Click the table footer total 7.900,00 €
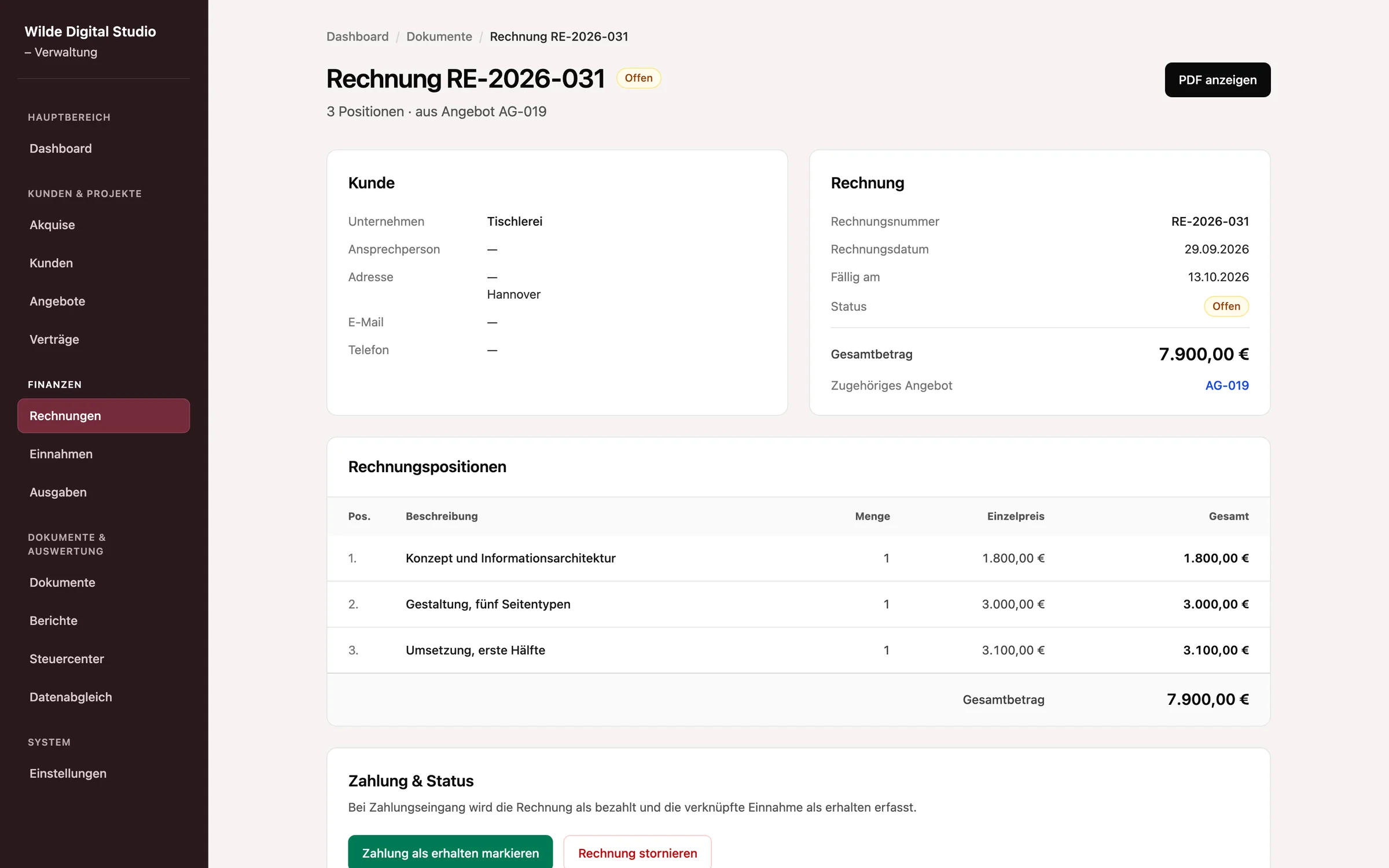1389x868 pixels. point(1208,700)
